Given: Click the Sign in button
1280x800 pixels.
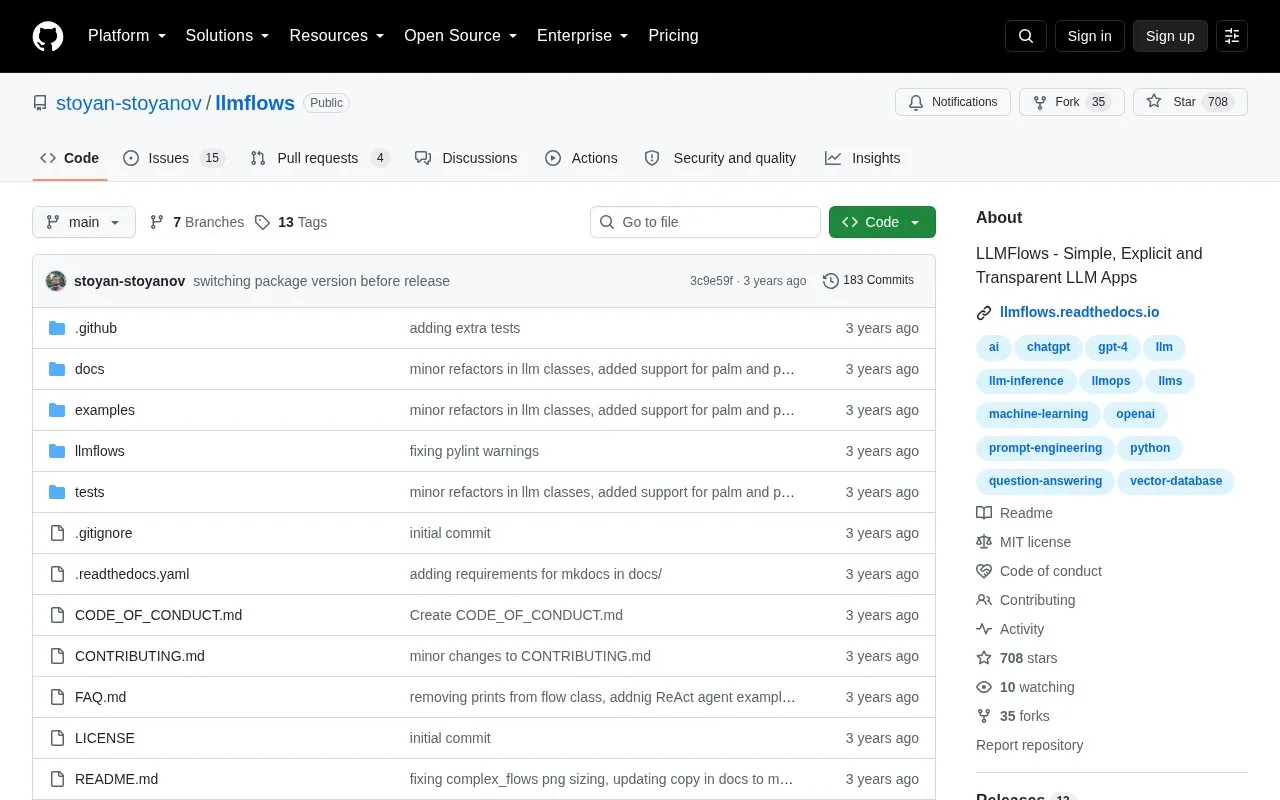Looking at the screenshot, I should pyautogui.click(x=1089, y=36).
